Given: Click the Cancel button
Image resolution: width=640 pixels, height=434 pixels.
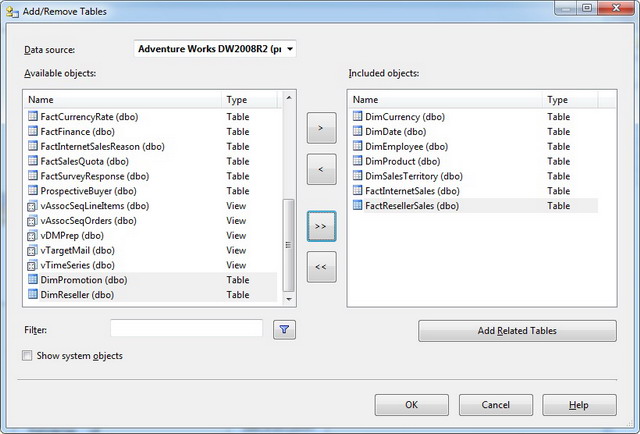Looking at the screenshot, I should (496, 405).
